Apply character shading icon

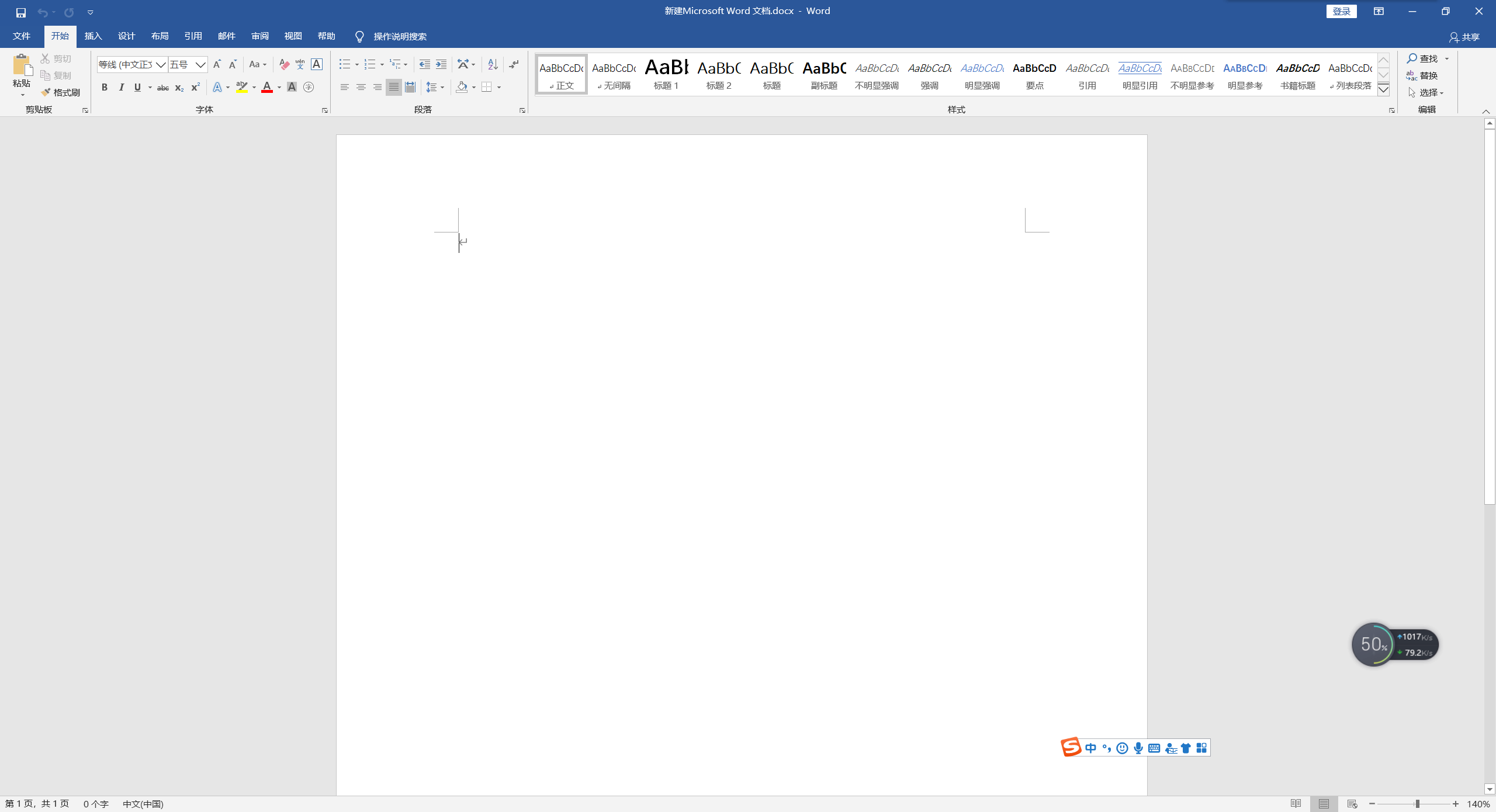click(x=292, y=87)
